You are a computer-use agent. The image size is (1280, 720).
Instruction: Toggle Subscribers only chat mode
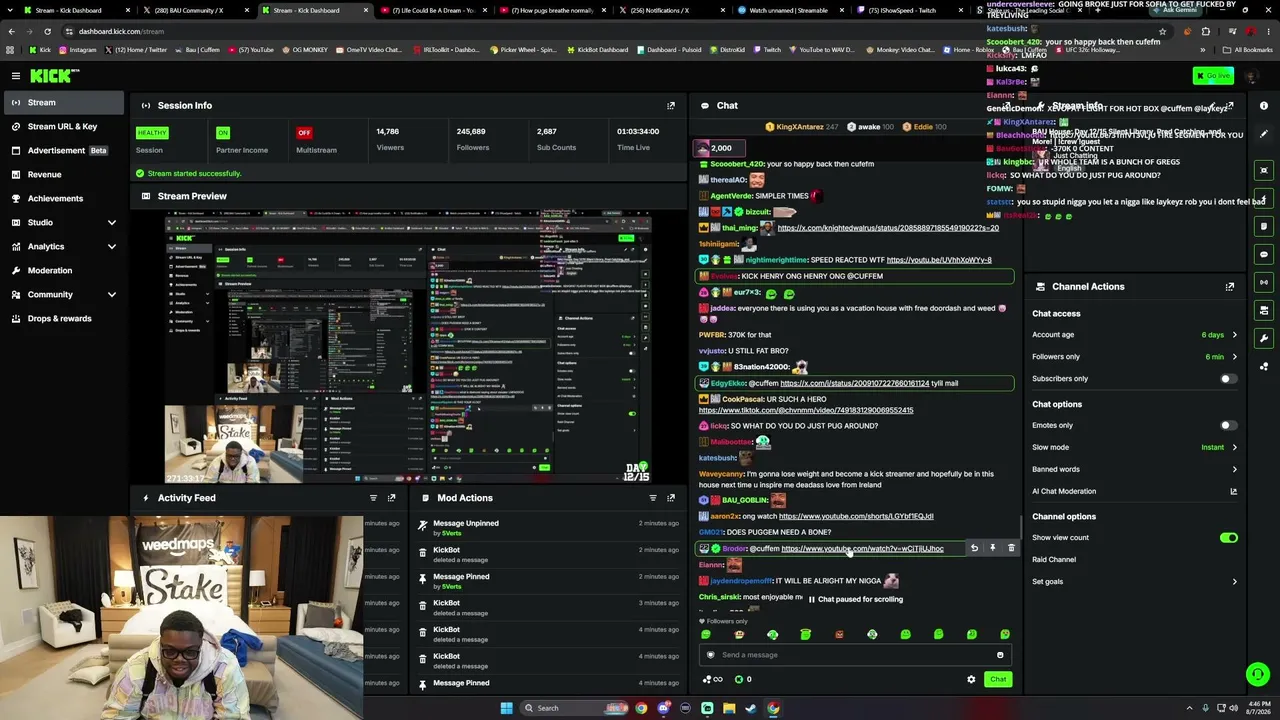pos(1228,379)
